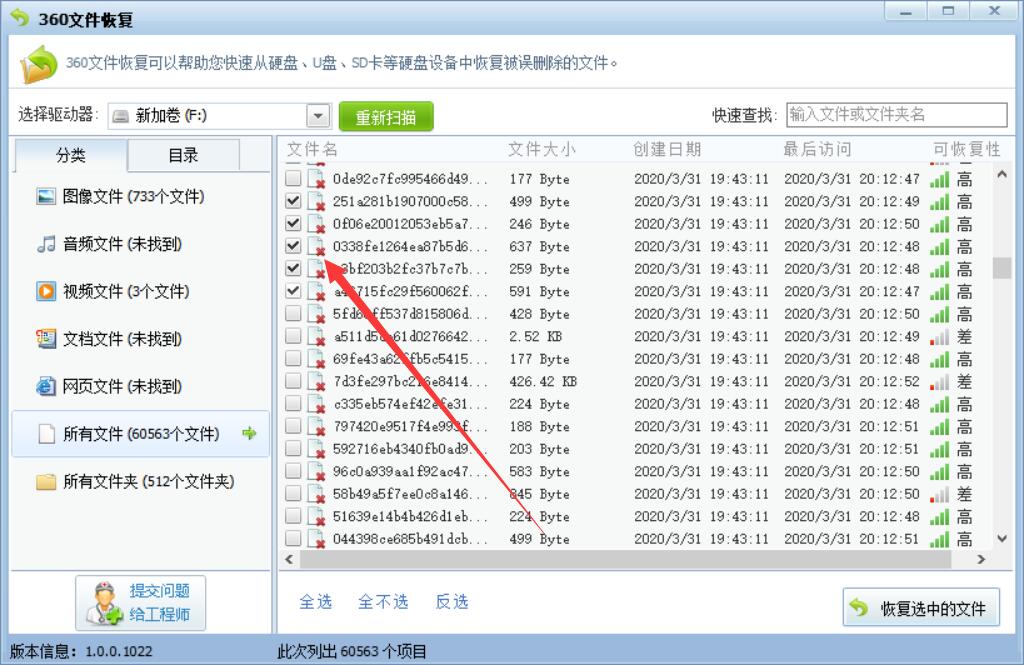Click the 360 file recovery logo in title bar
This screenshot has width=1024, height=665.
click(20, 18)
